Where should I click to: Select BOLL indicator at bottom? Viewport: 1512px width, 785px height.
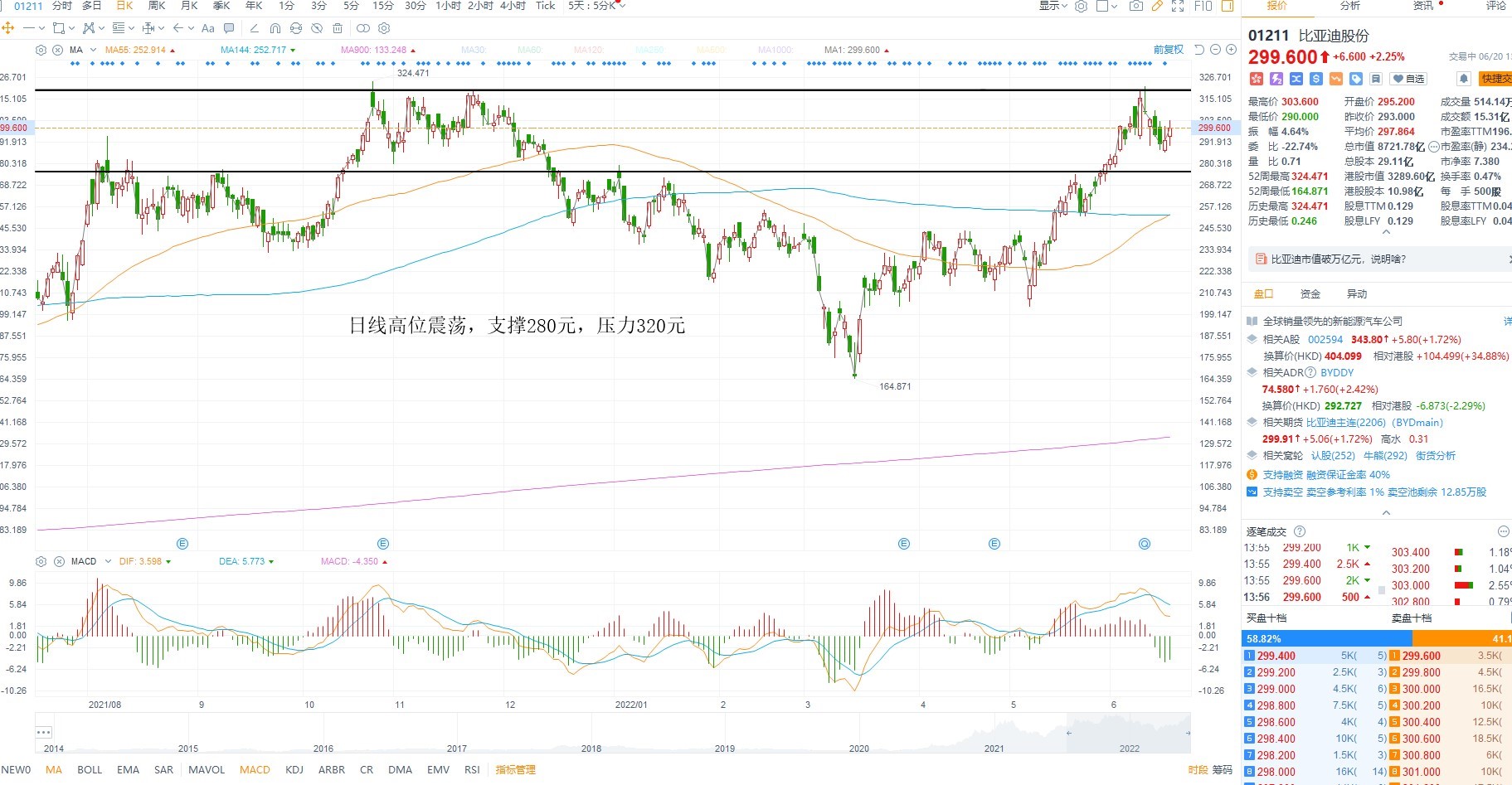pyautogui.click(x=90, y=769)
